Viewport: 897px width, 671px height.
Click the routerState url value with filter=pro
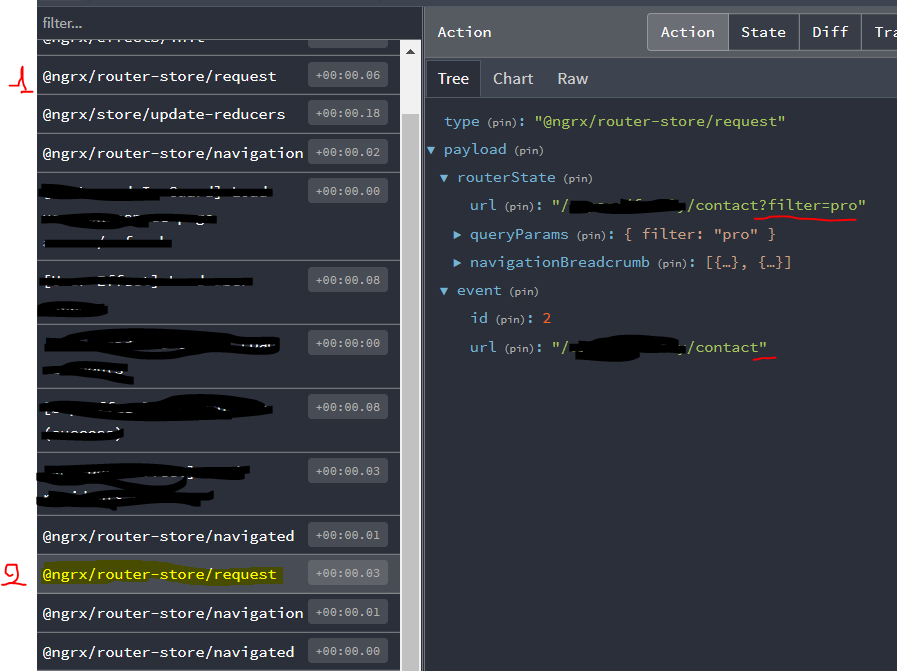709,205
